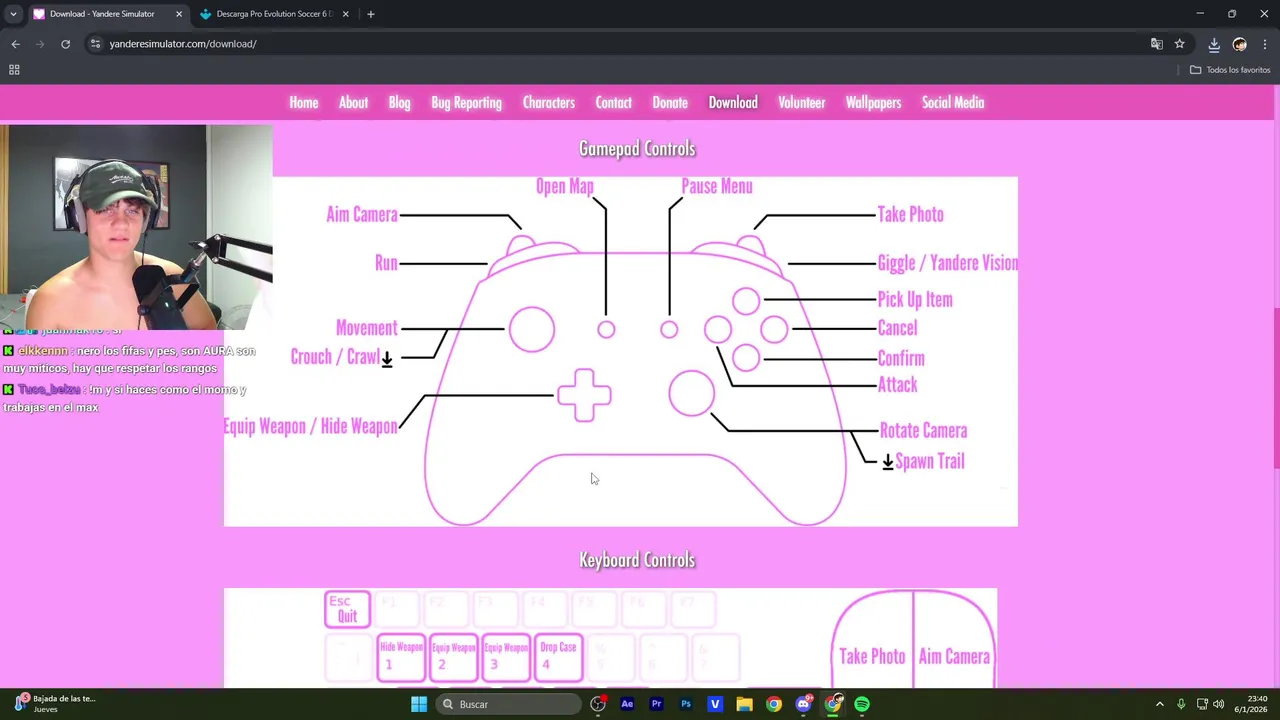Open the site information icon in address bar
This screenshot has width=1280, height=720.
pyautogui.click(x=95, y=44)
